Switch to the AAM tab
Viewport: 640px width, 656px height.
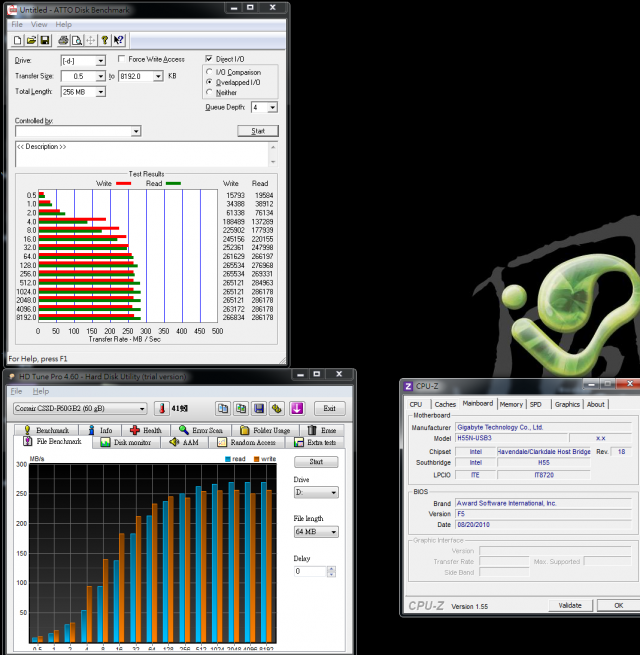[x=184, y=442]
